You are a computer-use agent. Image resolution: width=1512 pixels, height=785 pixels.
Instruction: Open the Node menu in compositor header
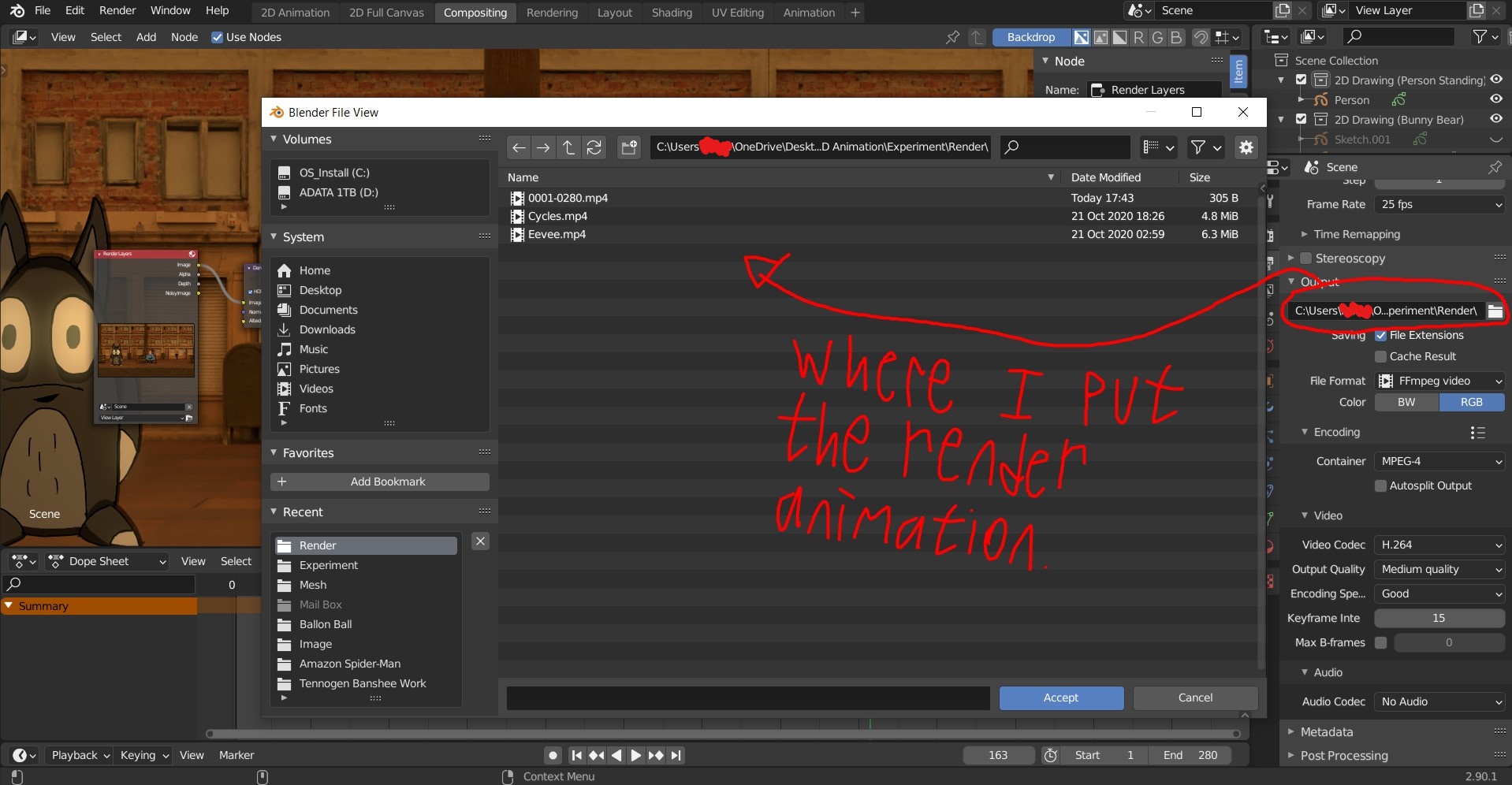pyautogui.click(x=184, y=37)
